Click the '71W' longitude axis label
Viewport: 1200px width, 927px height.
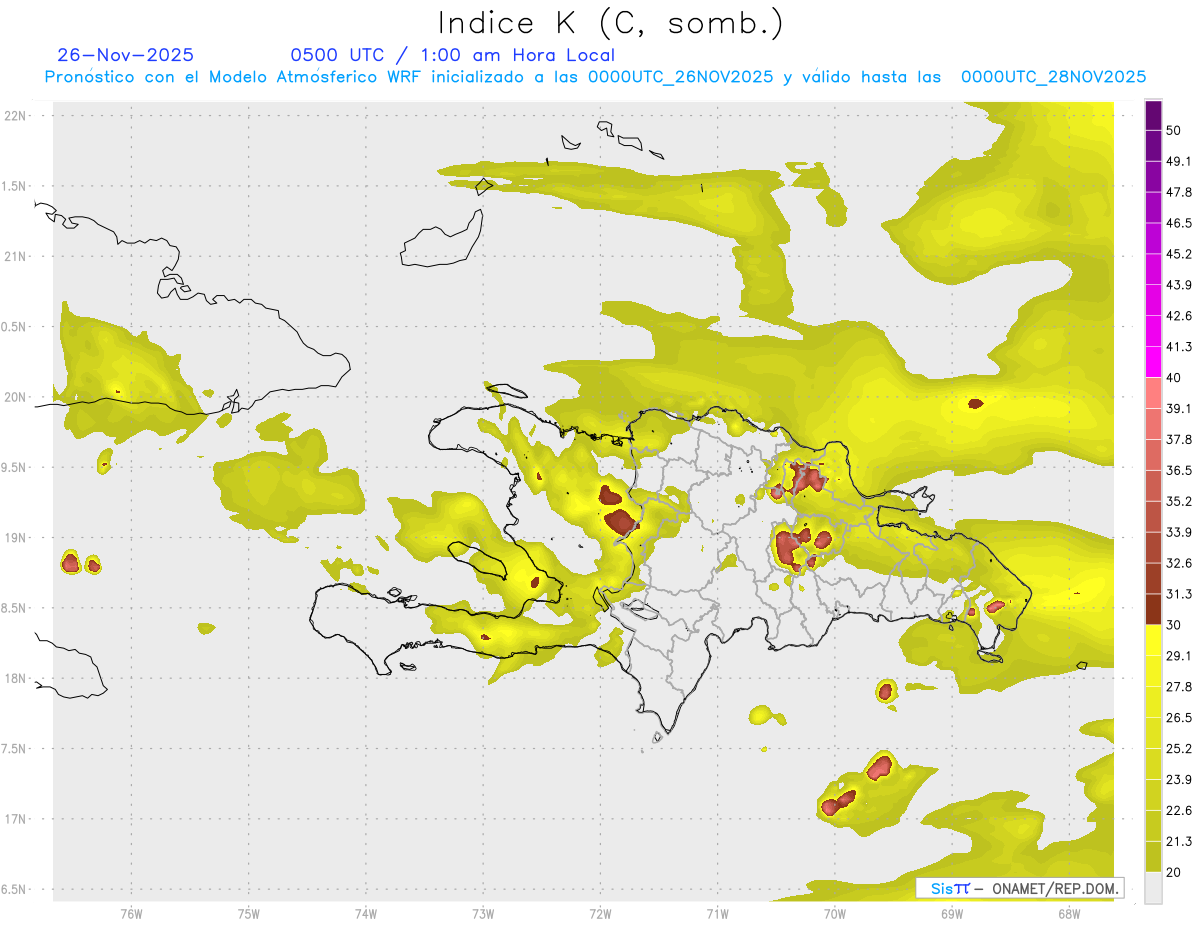point(717,913)
